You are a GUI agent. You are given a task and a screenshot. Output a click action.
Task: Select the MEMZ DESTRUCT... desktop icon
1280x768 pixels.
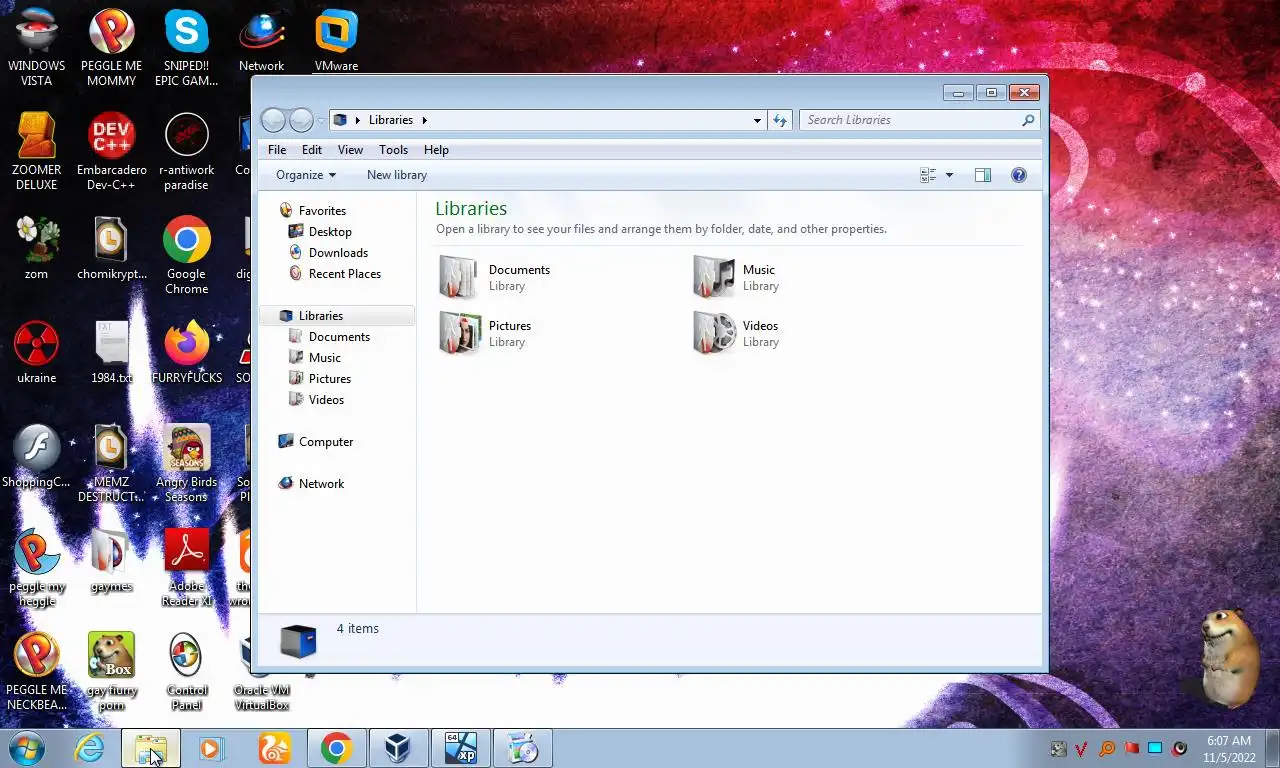click(x=112, y=463)
